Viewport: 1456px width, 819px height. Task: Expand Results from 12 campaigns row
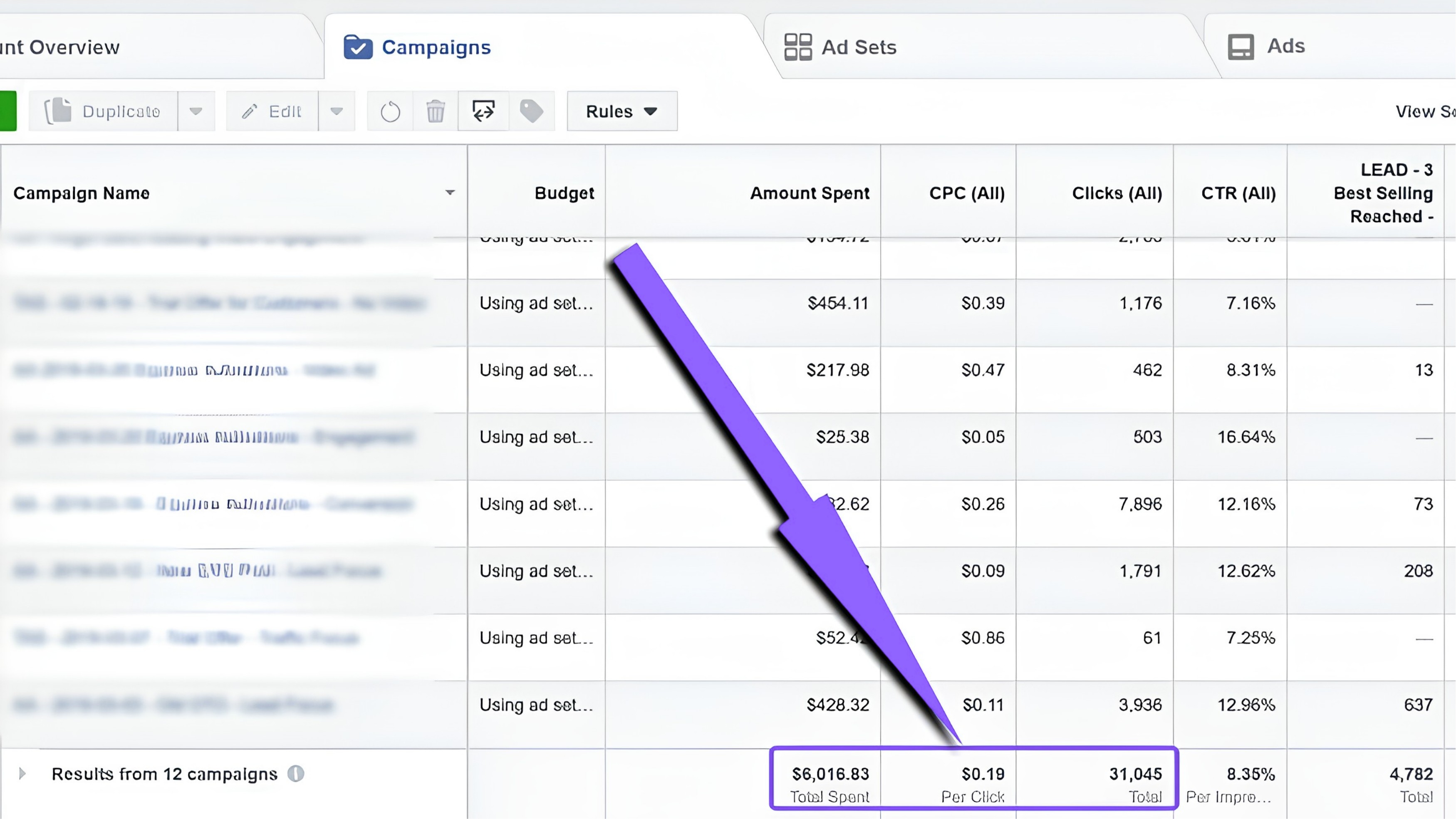click(x=22, y=773)
